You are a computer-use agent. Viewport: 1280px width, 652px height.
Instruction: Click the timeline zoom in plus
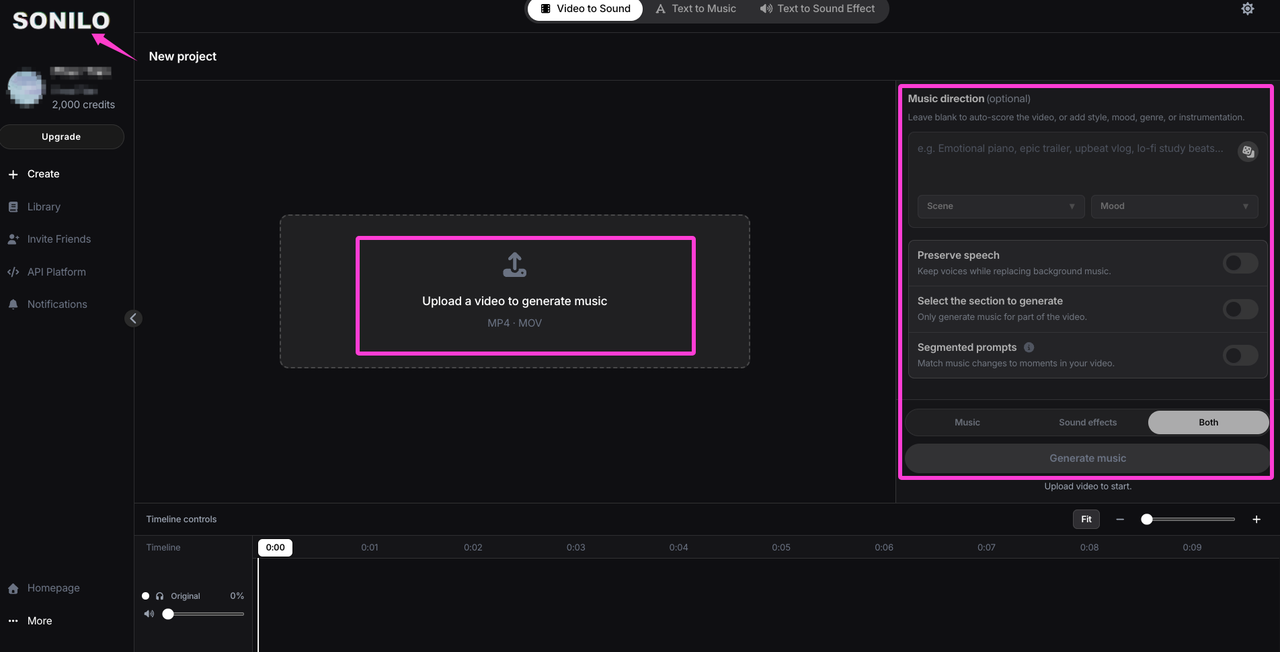tap(1257, 519)
